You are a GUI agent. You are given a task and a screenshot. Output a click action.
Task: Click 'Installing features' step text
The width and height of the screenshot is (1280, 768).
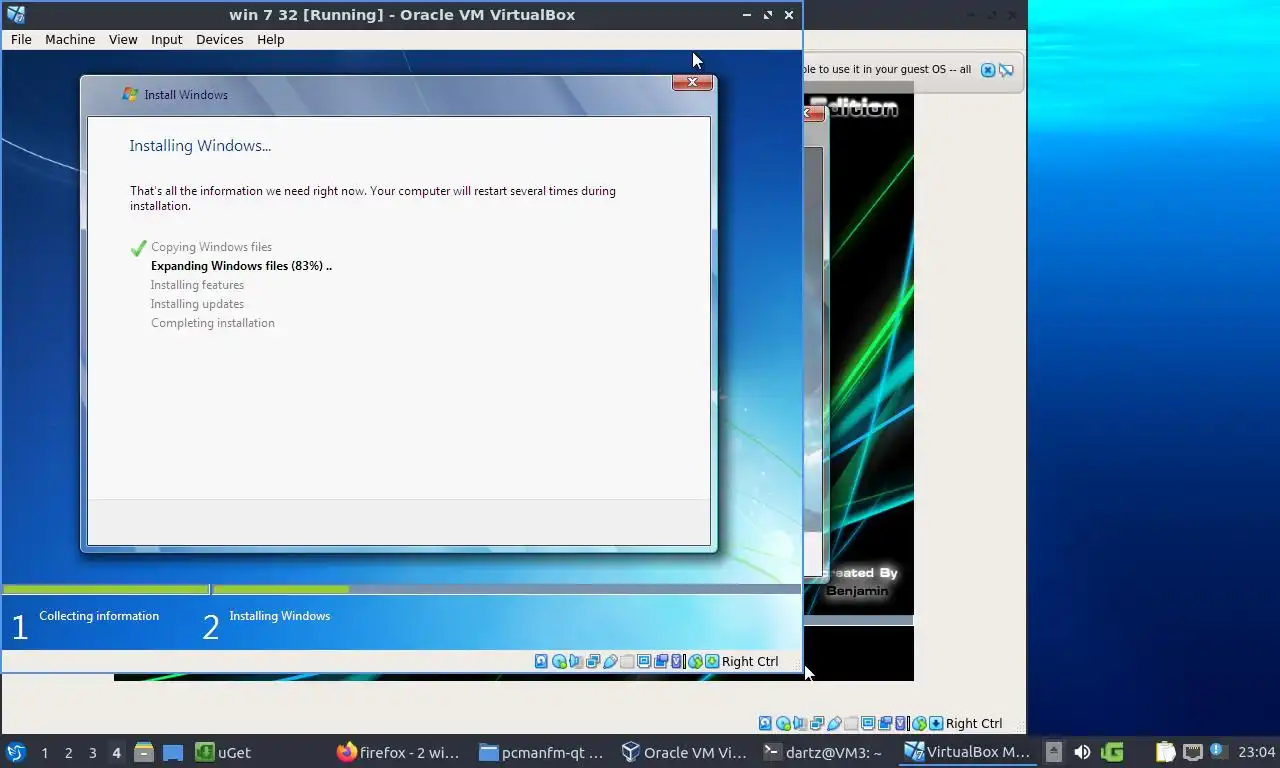coord(197,285)
